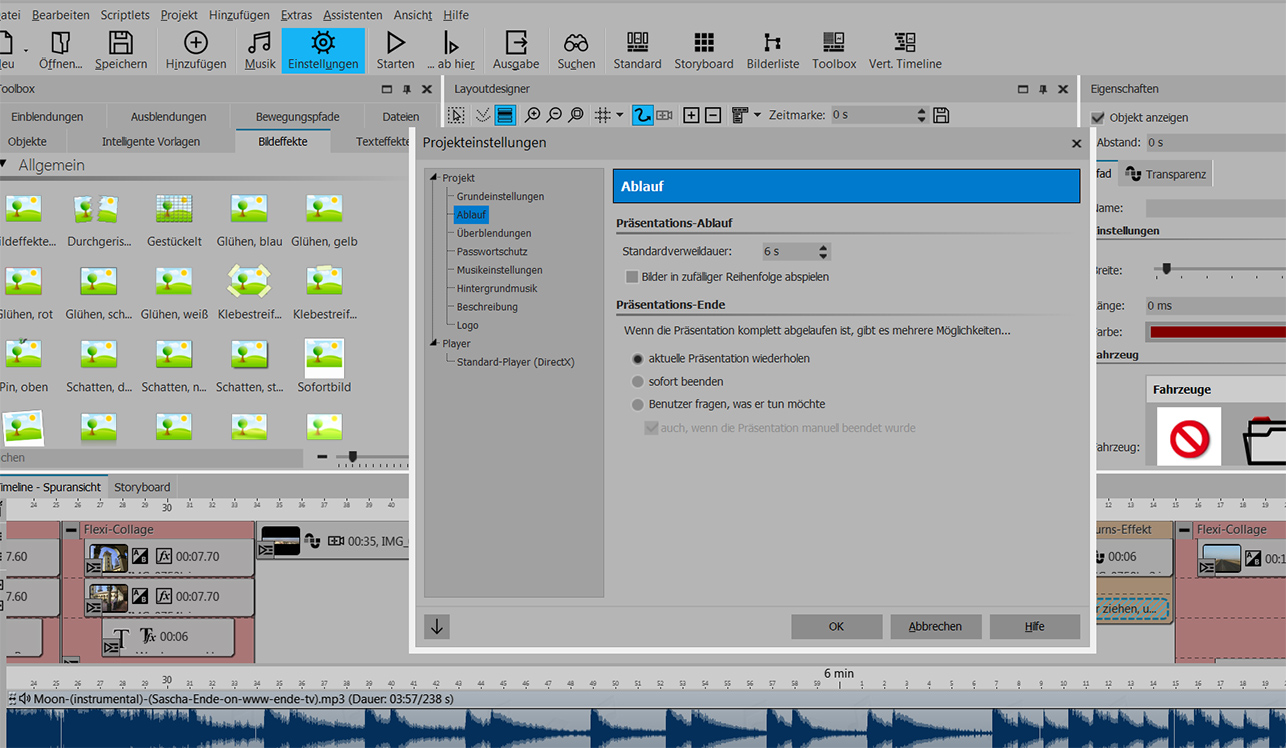Open the Bilderliste view icon
Screen dimensions: 1286x748
(772, 43)
